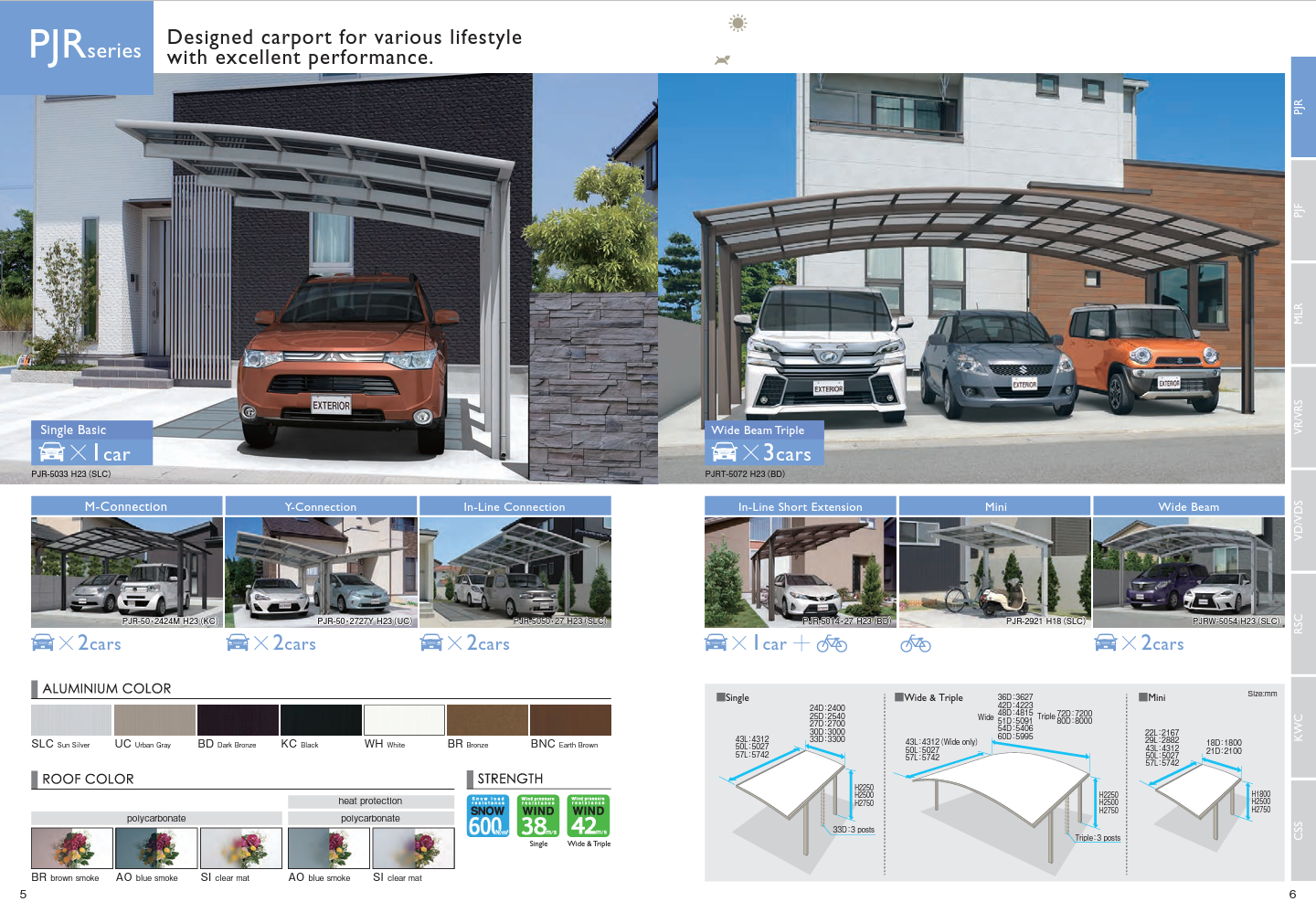
Task: Switch to the PJF side tab
Action: pos(1301,210)
